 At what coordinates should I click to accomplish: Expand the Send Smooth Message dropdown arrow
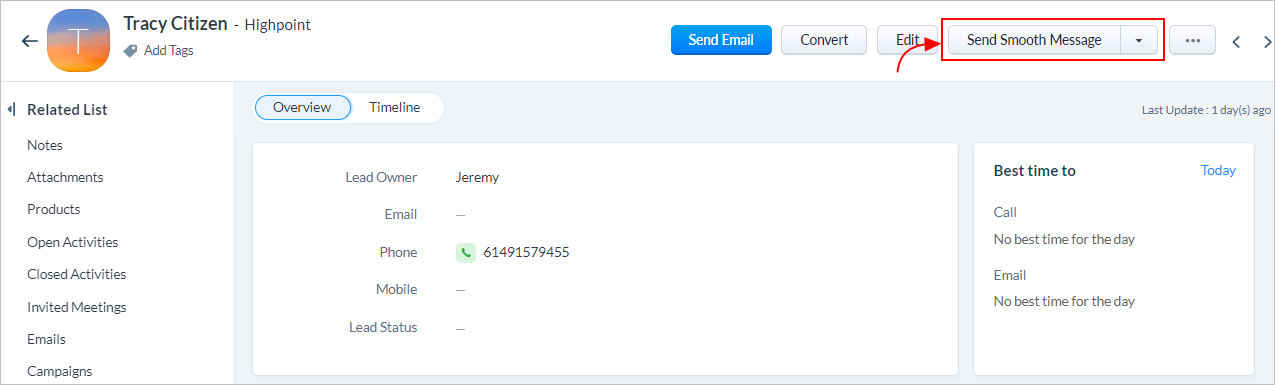click(1139, 40)
